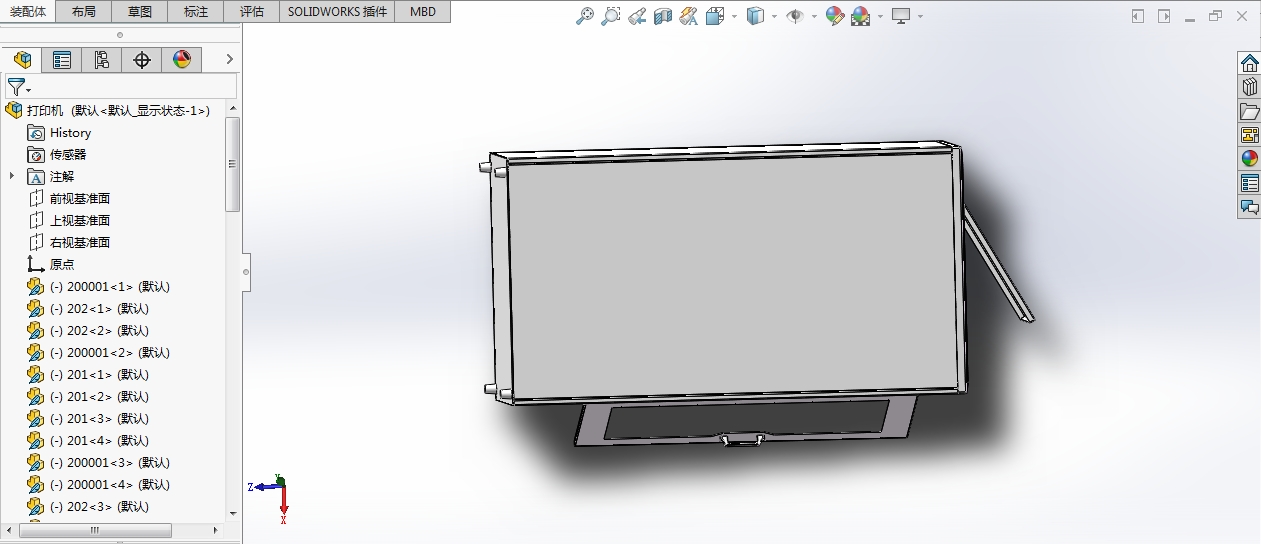Open the 草图 tab

[x=140, y=12]
